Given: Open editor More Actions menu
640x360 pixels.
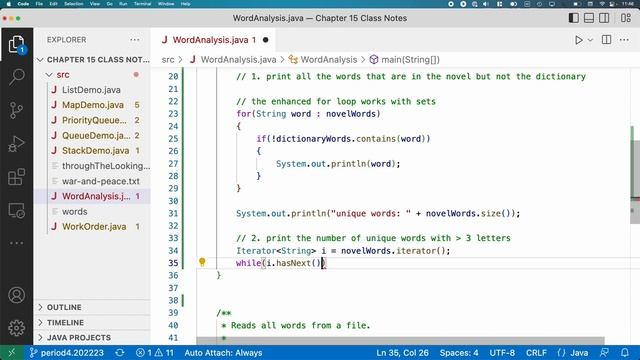Looking at the screenshot, I should [624, 40].
